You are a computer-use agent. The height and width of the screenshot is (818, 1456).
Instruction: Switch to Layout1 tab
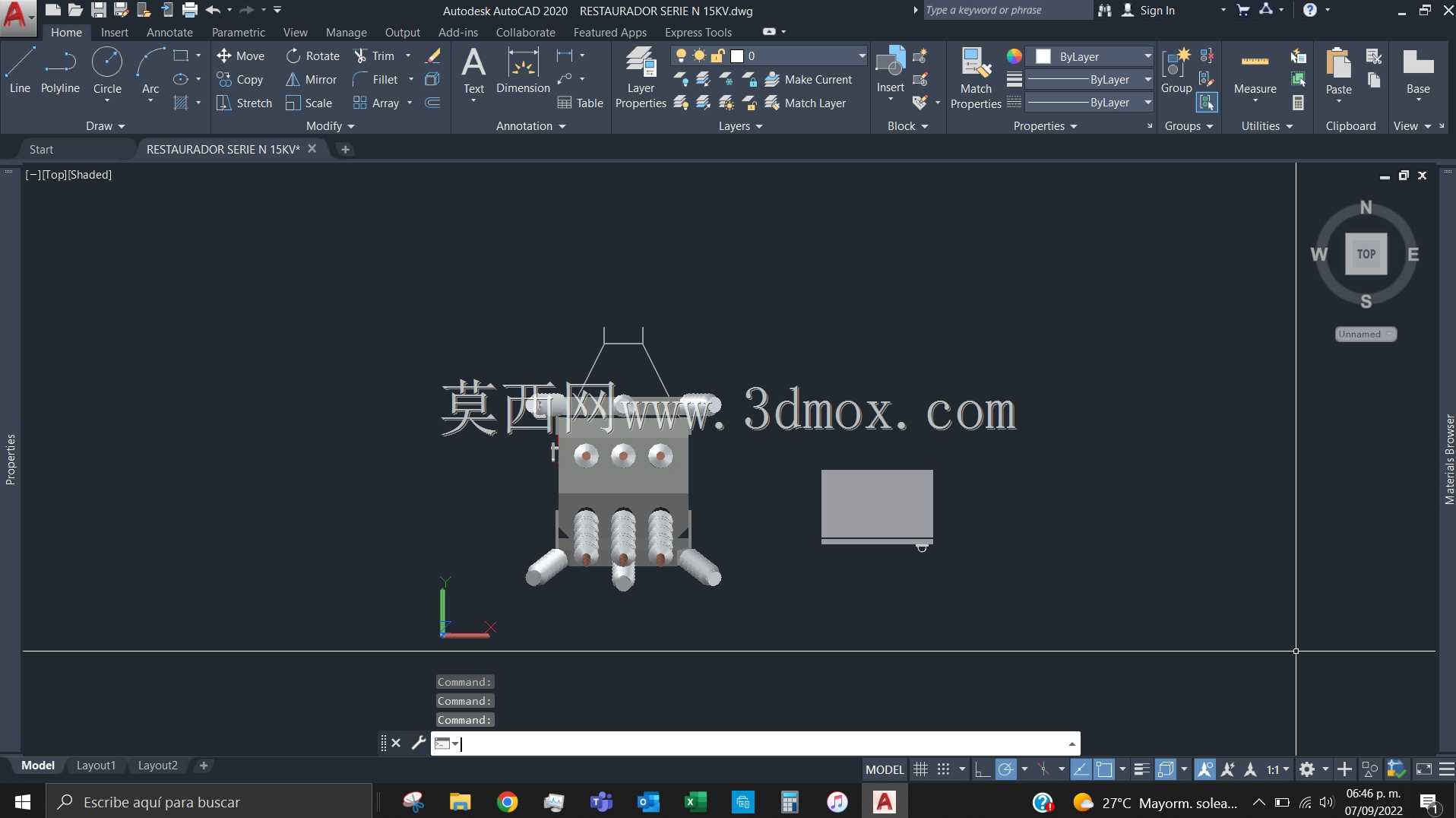point(96,766)
